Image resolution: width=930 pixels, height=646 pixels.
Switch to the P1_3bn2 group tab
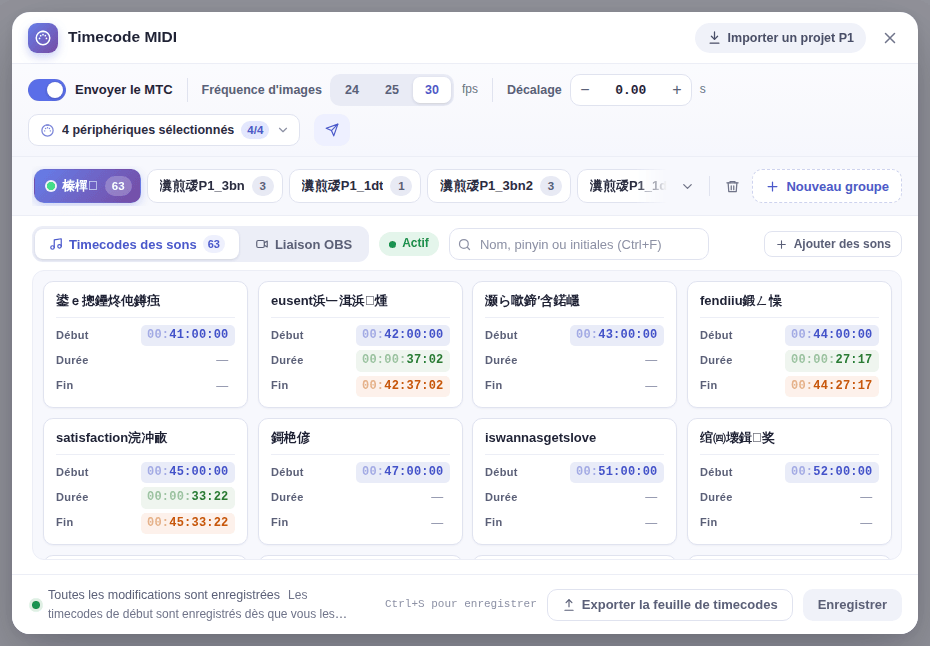[x=499, y=186]
